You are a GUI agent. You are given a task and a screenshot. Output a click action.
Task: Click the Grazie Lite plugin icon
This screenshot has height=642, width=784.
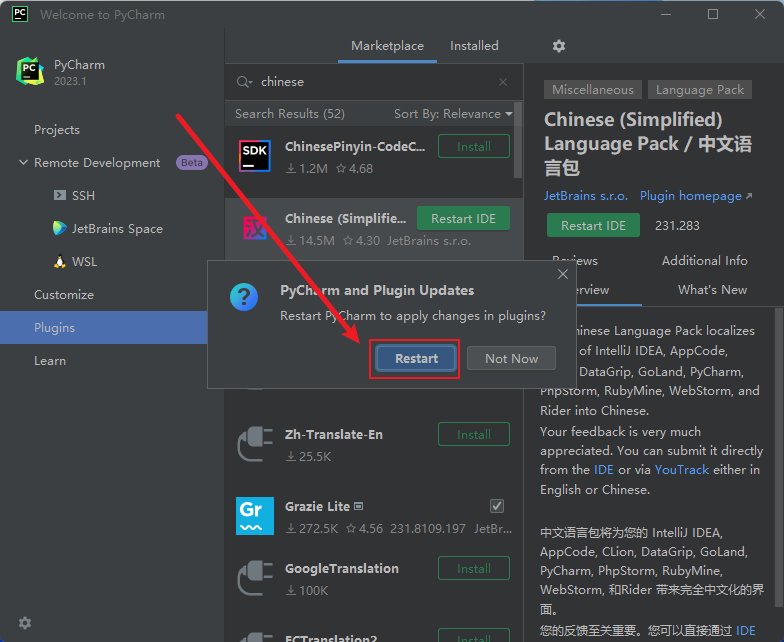254,516
